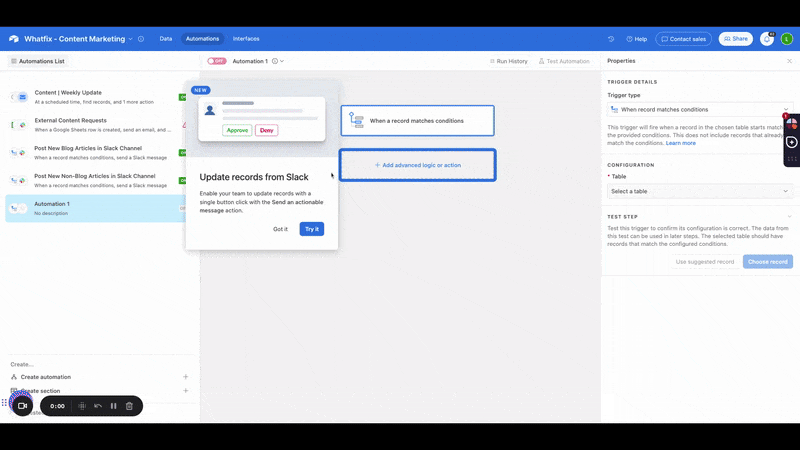
Task: Collapse the Test Step section chevron
Action: pyautogui.click(x=789, y=217)
